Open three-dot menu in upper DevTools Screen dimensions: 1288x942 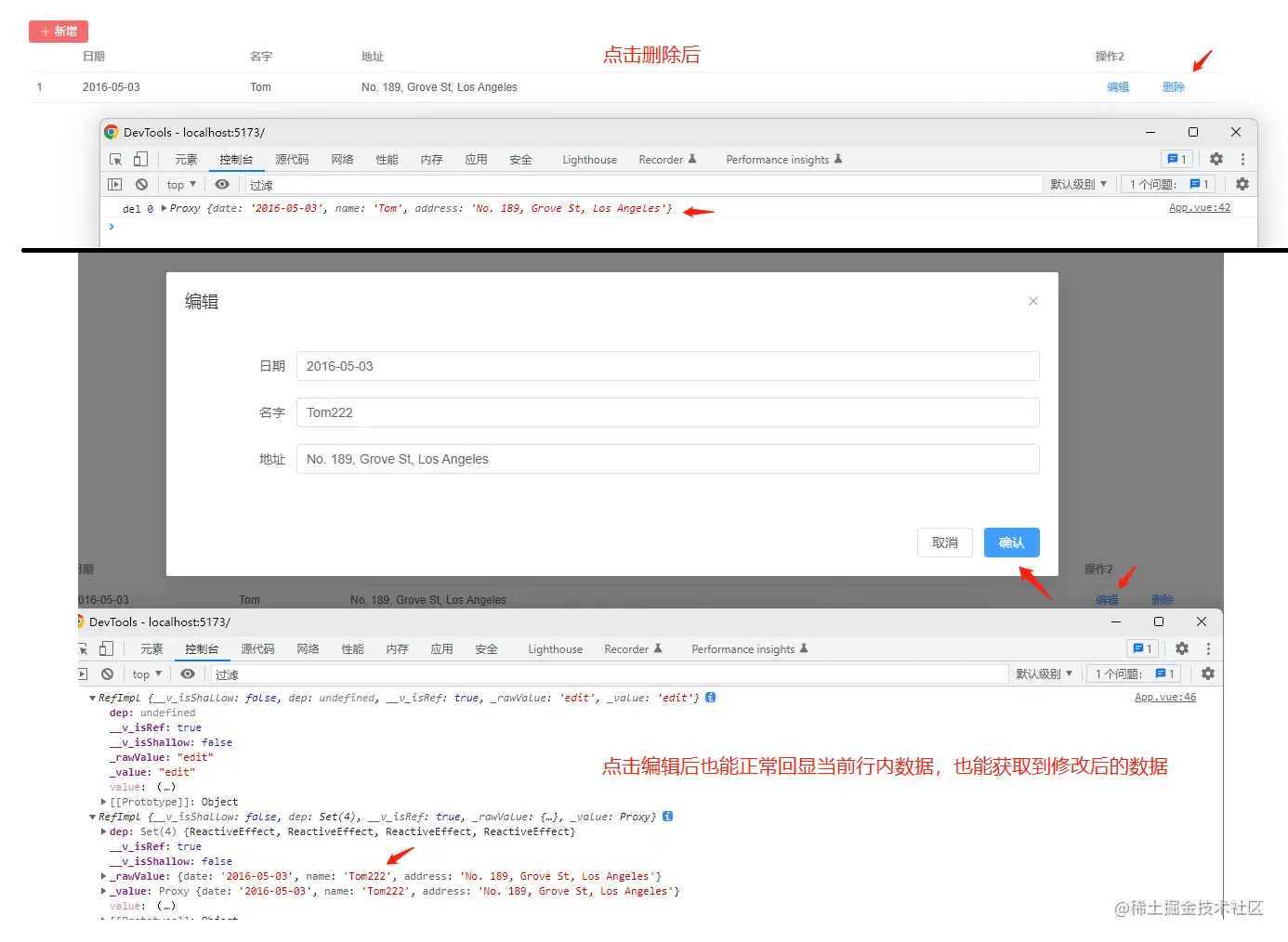click(x=1242, y=159)
